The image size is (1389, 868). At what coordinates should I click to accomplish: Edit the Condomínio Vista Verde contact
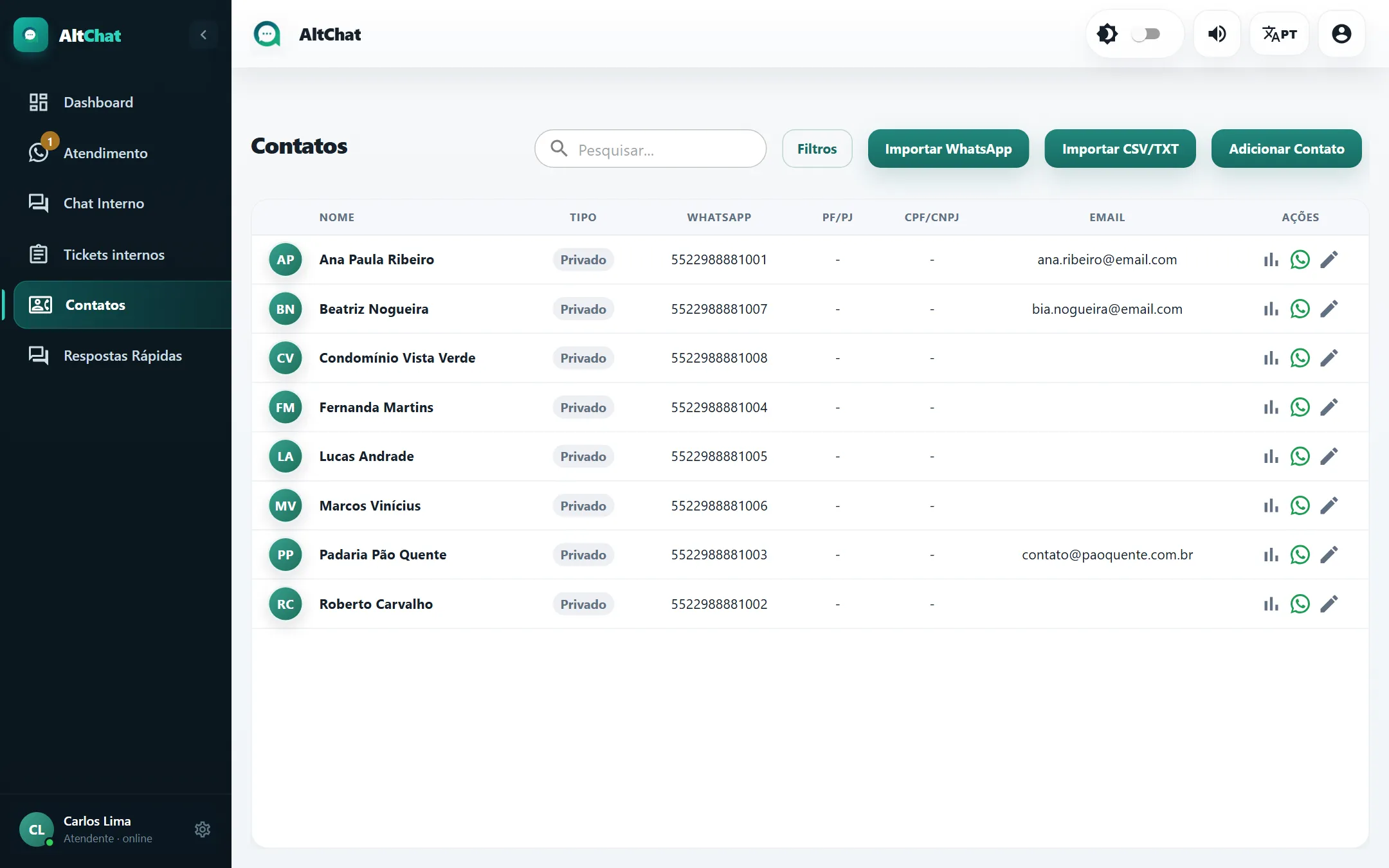coord(1329,358)
